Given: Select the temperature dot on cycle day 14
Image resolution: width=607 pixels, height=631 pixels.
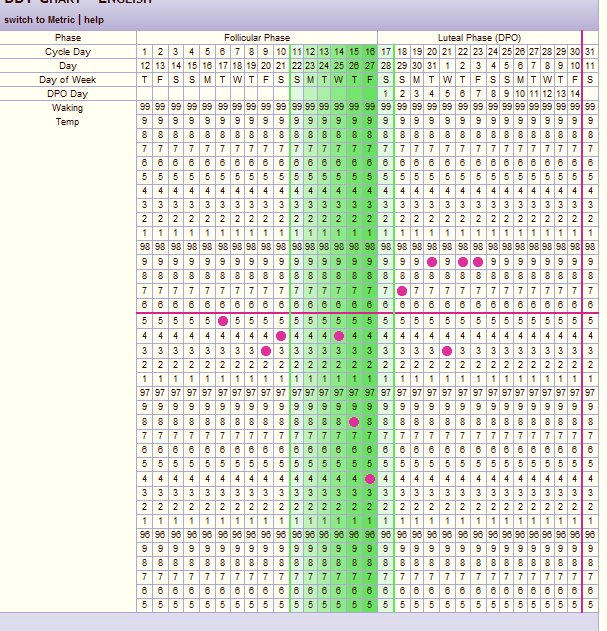Looking at the screenshot, I should click(x=339, y=336).
